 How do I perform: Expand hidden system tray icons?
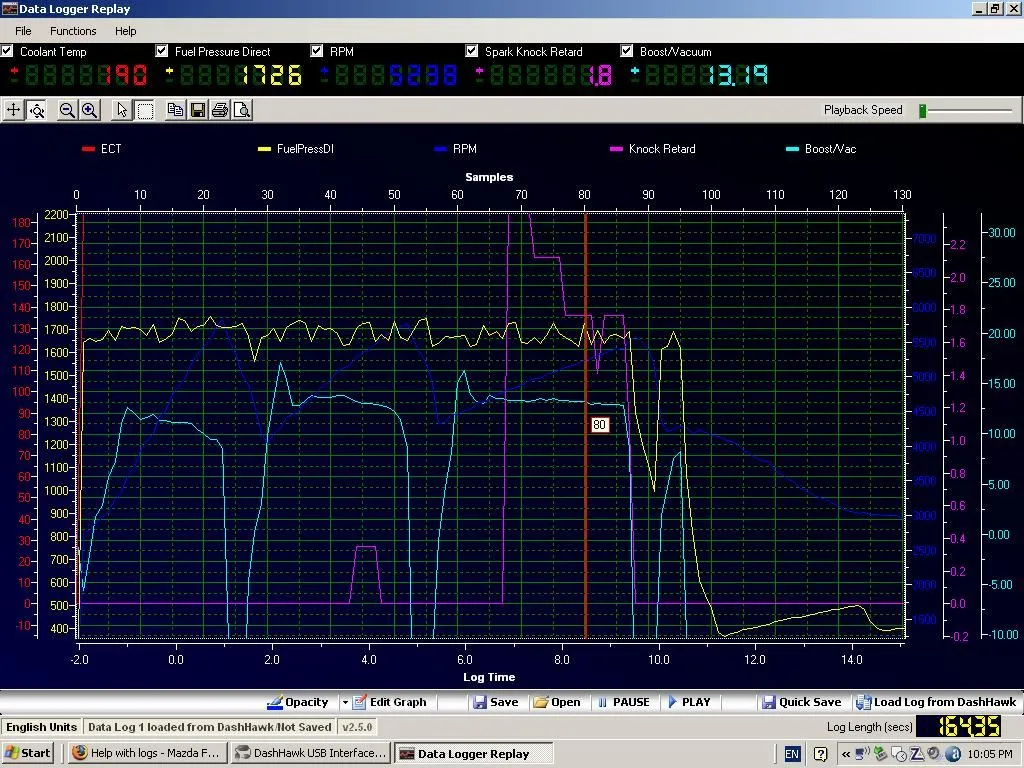pos(846,754)
